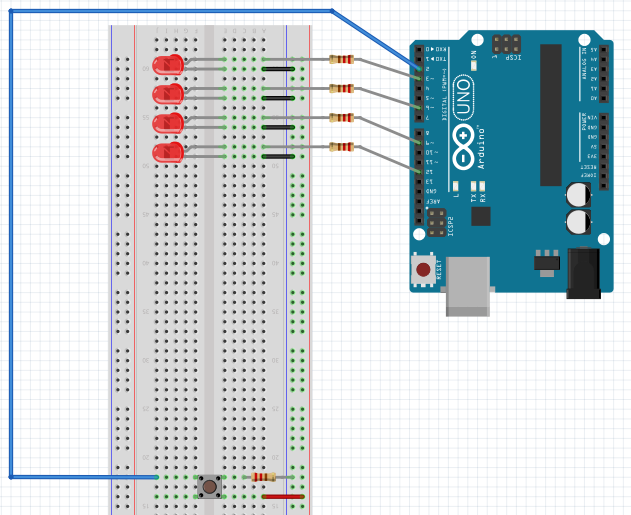Select the long blue wire at left edge
Screen dimensions: 631x515
11,250
